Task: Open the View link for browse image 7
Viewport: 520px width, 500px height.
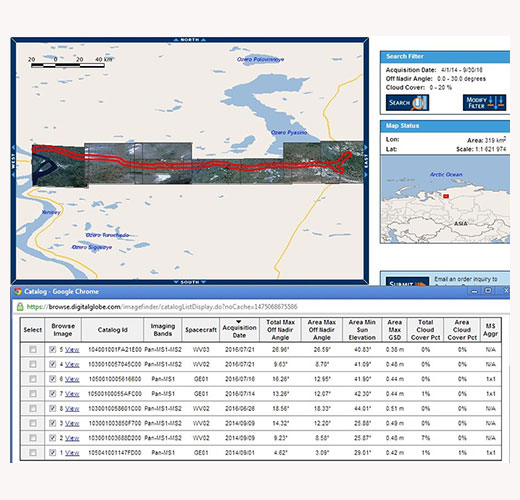Action: (x=72, y=394)
